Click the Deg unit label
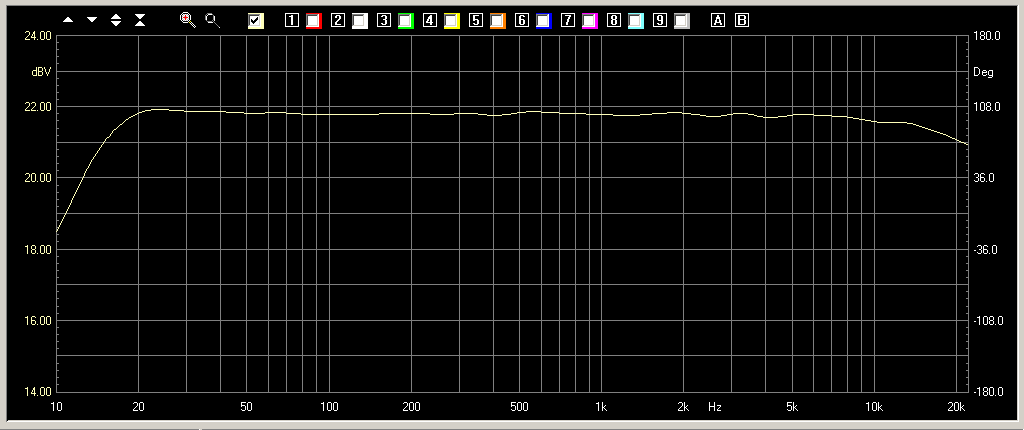Image resolution: width=1024 pixels, height=430 pixels. (984, 72)
